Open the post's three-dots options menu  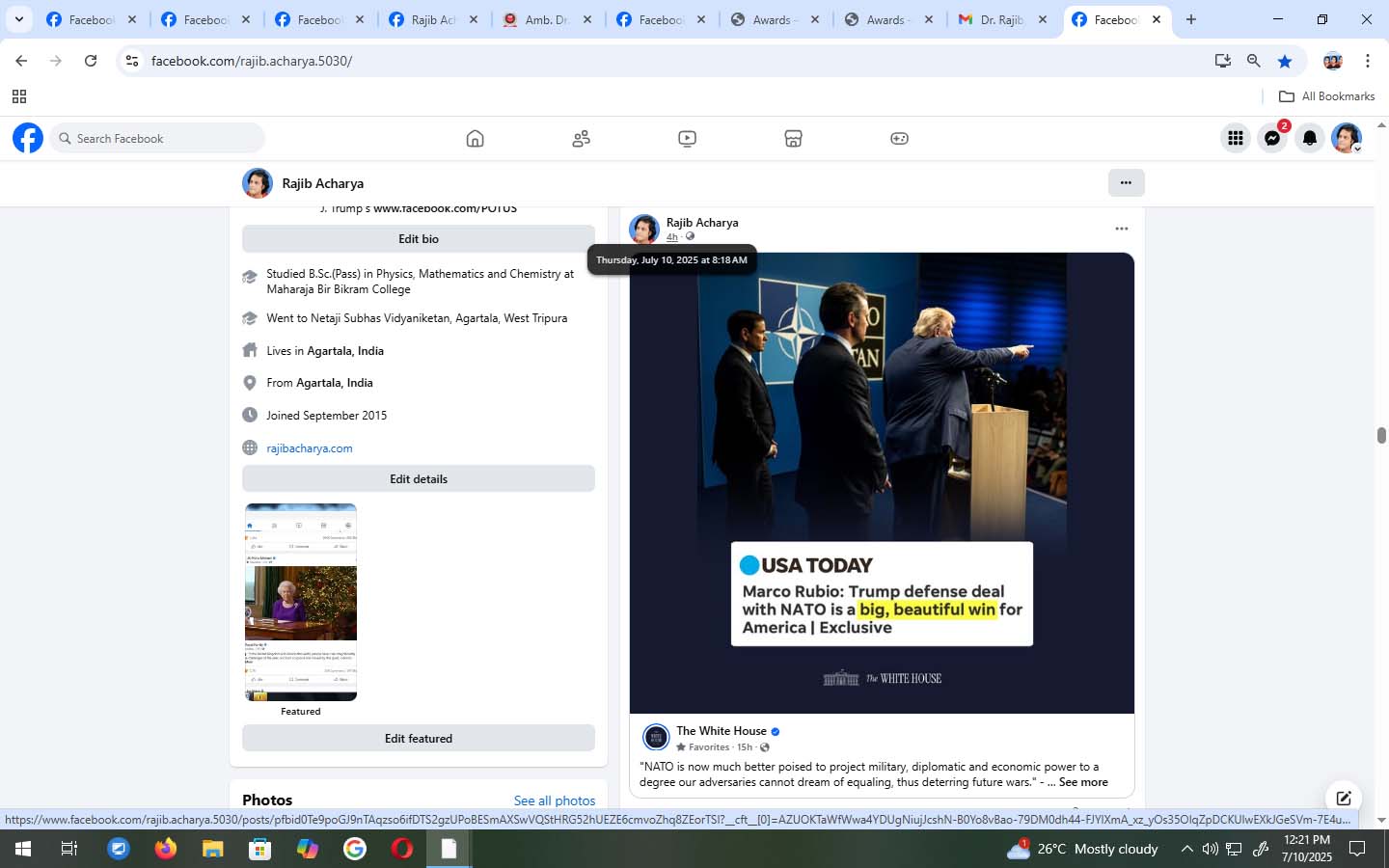1121,229
